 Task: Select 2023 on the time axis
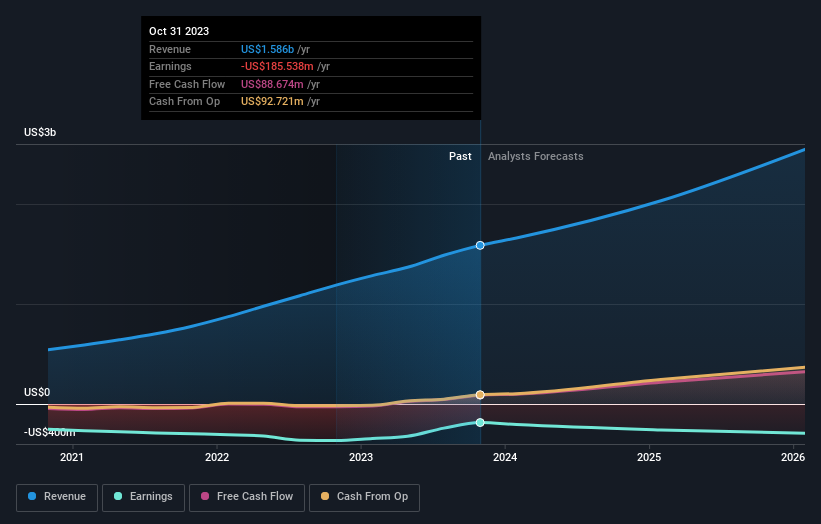(x=361, y=458)
